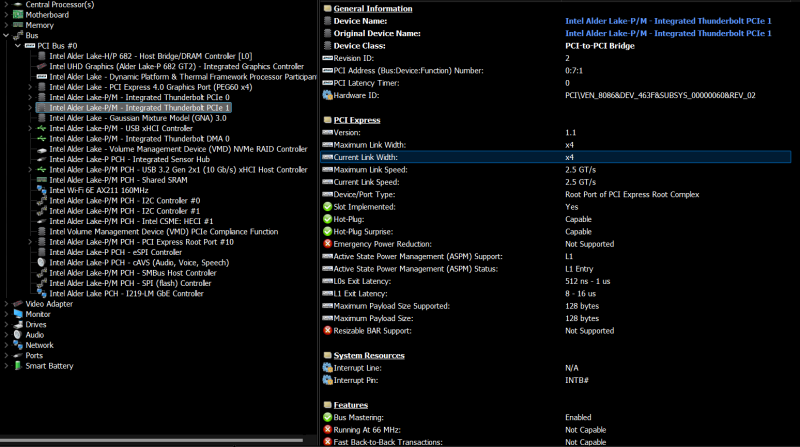Open the General Information section header
Screen dimensions: 800x447
[372, 9]
